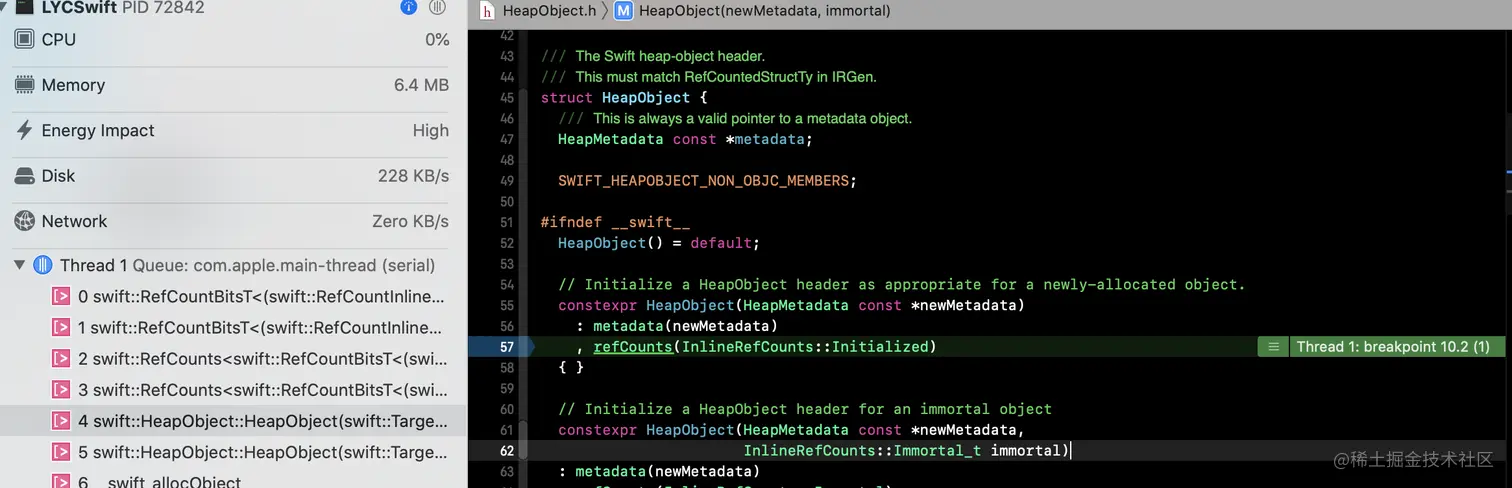Screen dimensions: 1512x488
Task: Select Thread 1 com.apple.main-thread row
Action: (x=232, y=265)
